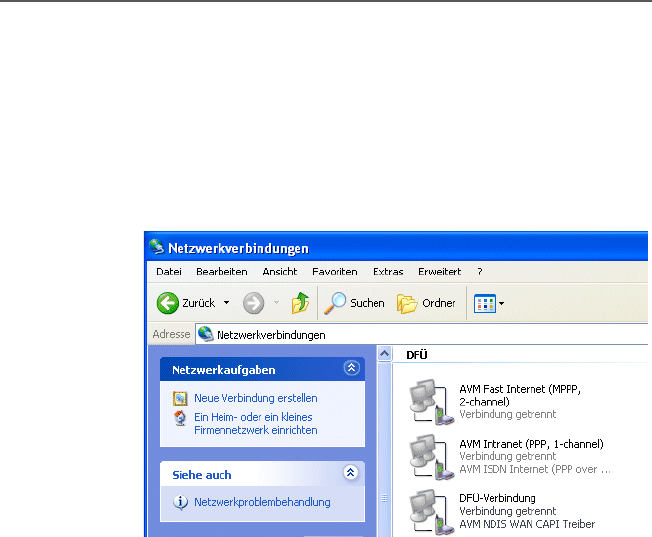The height and width of the screenshot is (537, 652).
Task: Click the Netzwerkproblembehandlung info icon
Action: coord(180,502)
